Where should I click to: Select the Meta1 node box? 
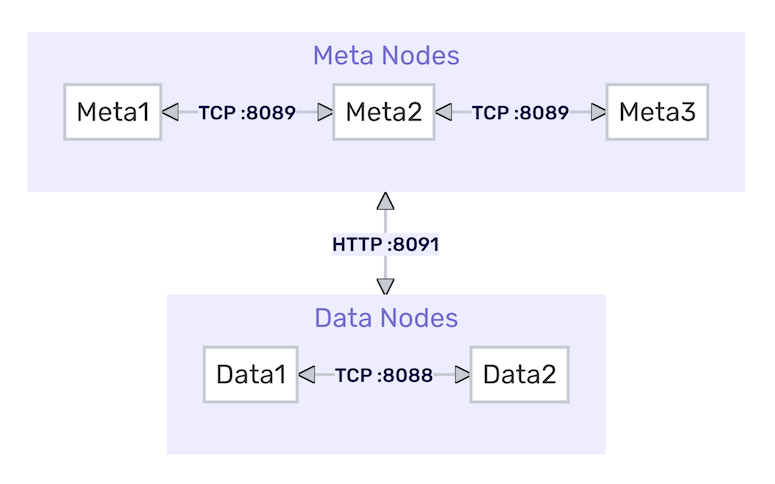[113, 112]
